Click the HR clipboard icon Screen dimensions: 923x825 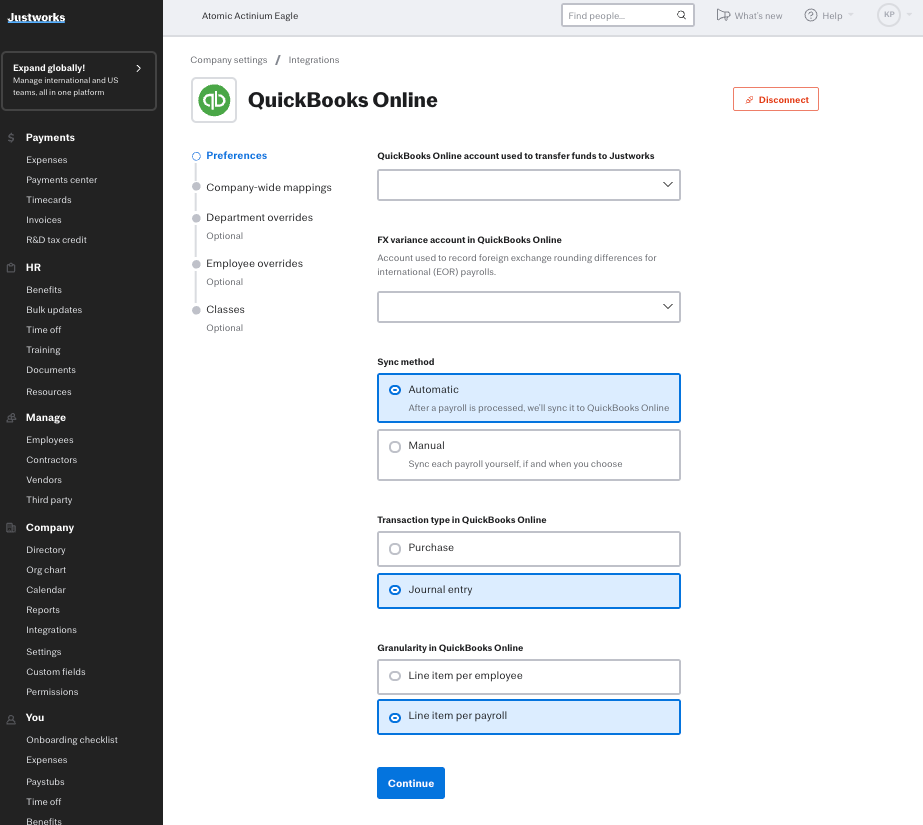pyautogui.click(x=10, y=268)
